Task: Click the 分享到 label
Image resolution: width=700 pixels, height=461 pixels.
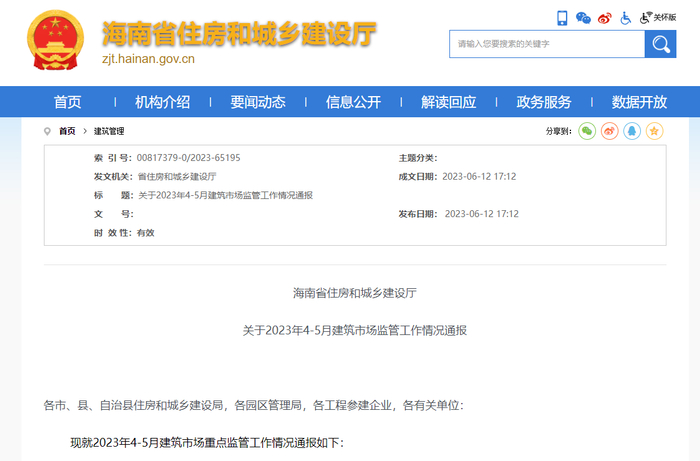Action: pyautogui.click(x=558, y=131)
